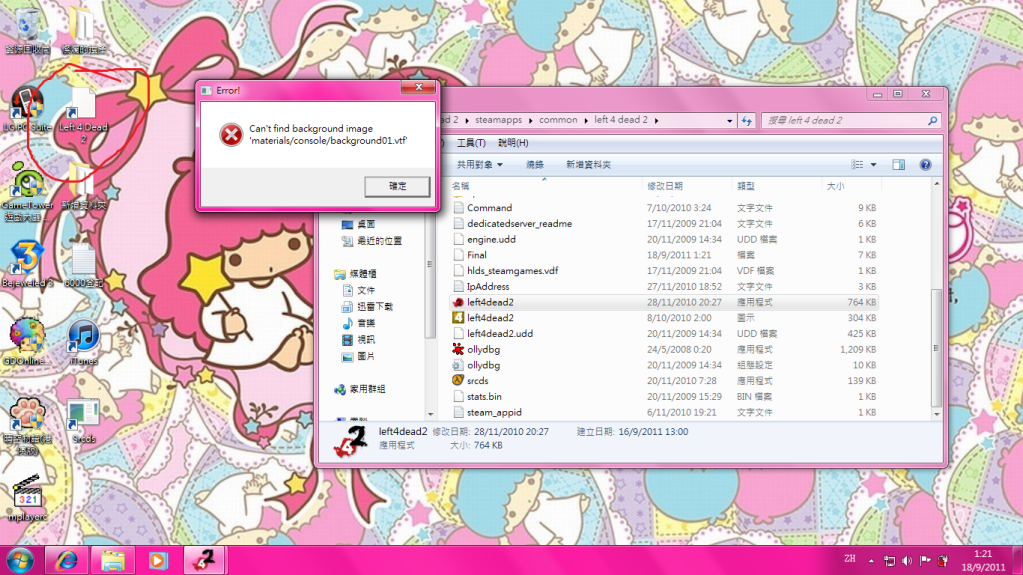Click the Internet Explorer taskbar icon
The height and width of the screenshot is (575, 1023).
click(68, 560)
